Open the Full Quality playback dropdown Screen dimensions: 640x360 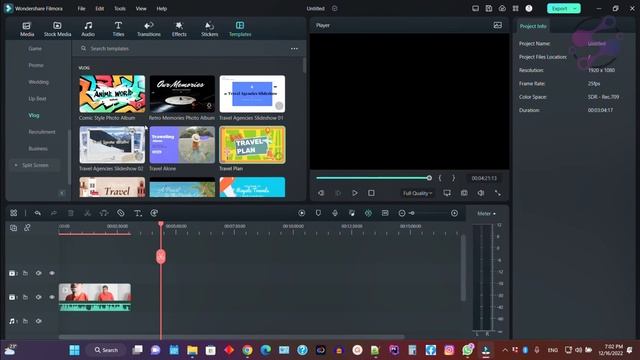417,193
